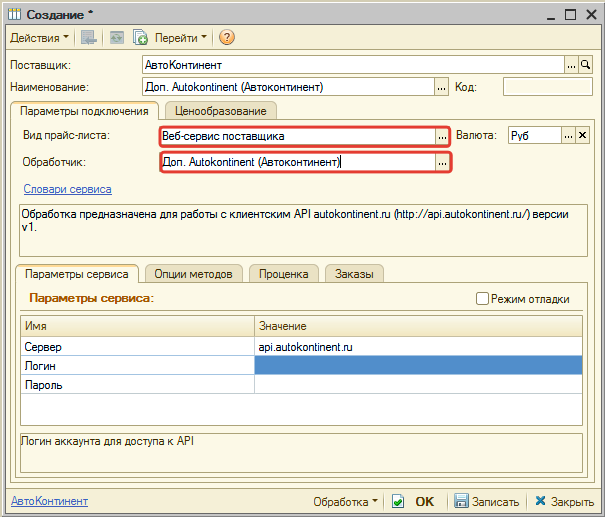Click the help question mark icon
Viewport: 605px width, 517px height.
(x=227, y=37)
